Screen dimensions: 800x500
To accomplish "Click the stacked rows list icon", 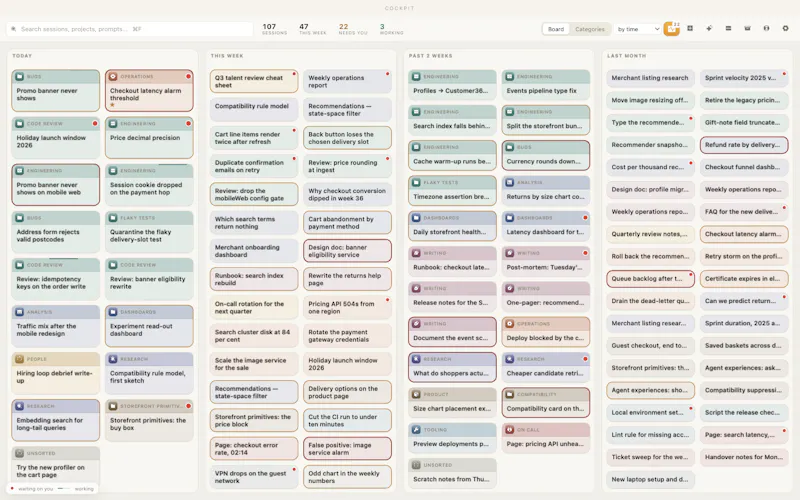I will pos(728,29).
